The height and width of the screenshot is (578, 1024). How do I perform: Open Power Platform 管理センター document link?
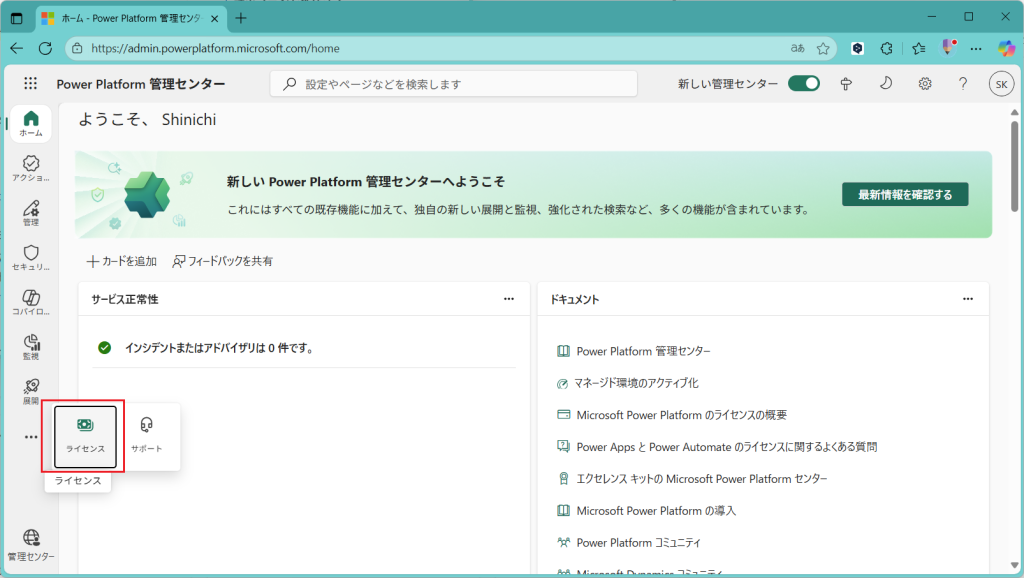coord(643,351)
